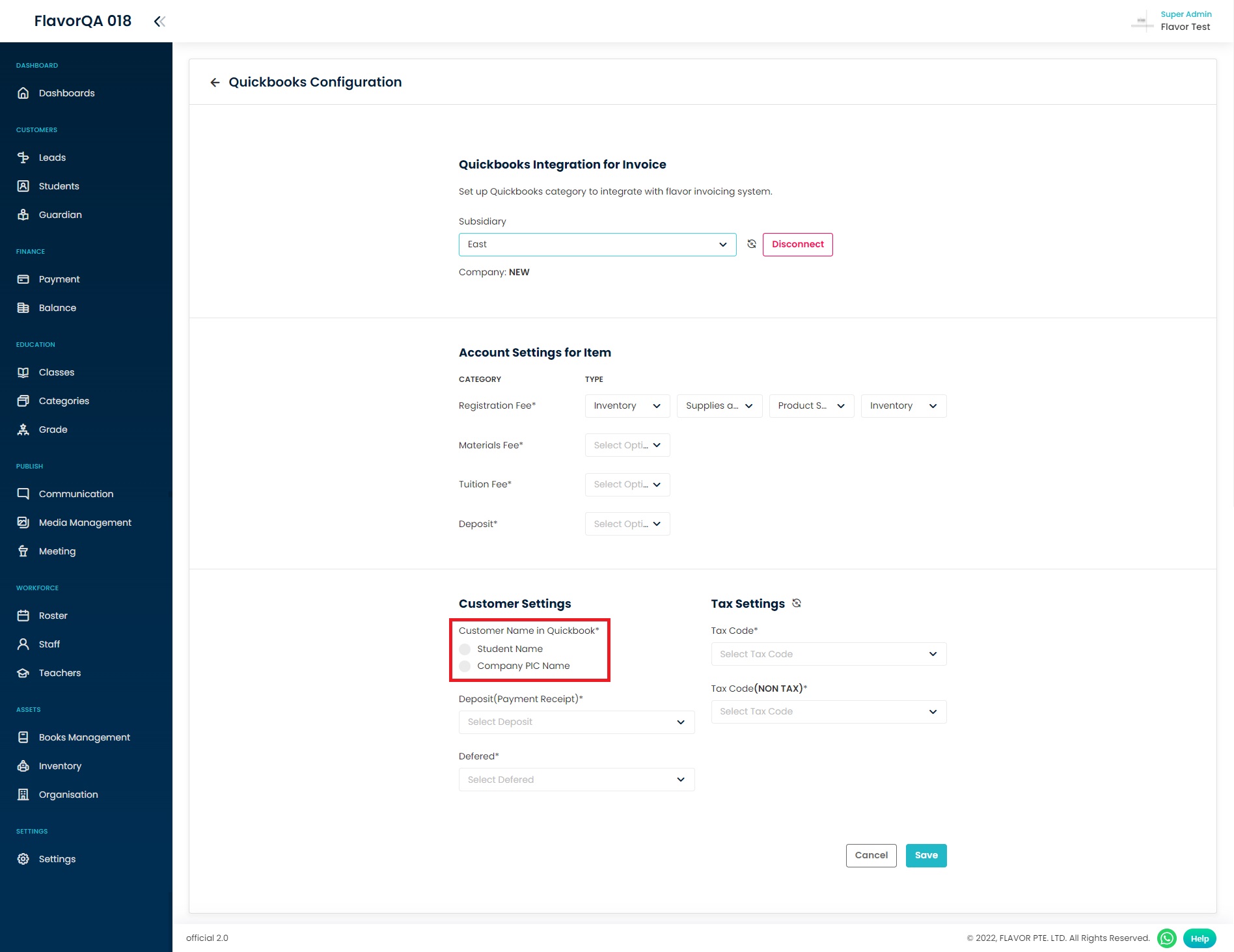This screenshot has width=1234, height=952.
Task: Open the Materials Fee select option dropdown
Action: click(627, 445)
